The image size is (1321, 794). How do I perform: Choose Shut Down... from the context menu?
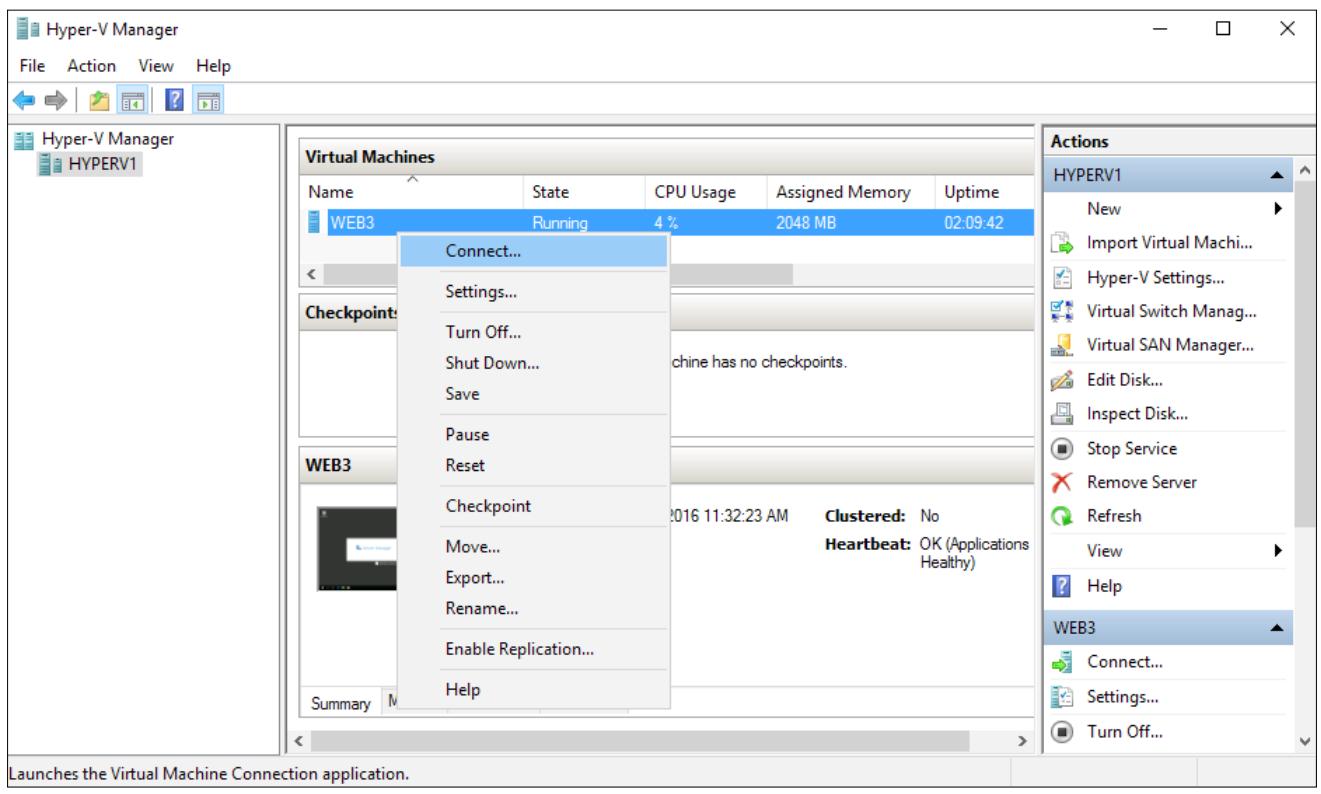coord(532,364)
